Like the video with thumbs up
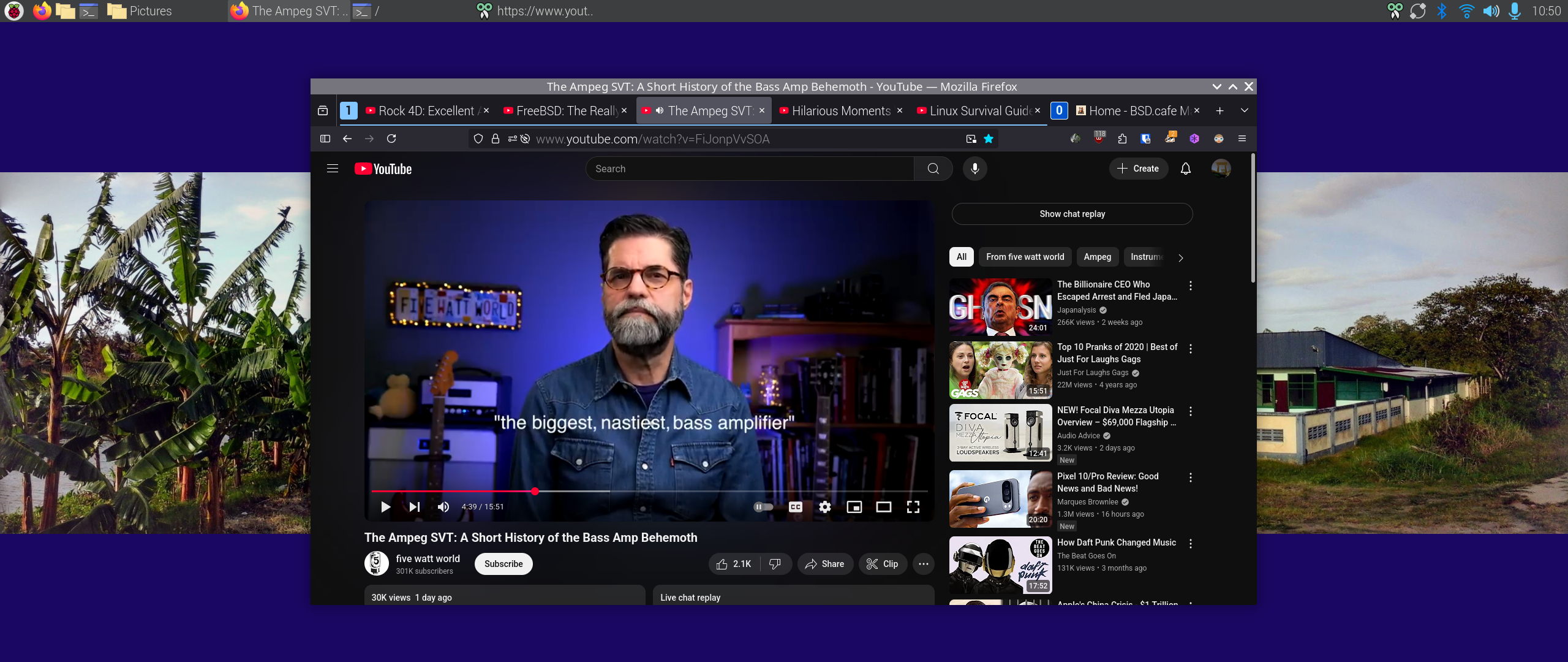1568x662 pixels. coord(734,564)
